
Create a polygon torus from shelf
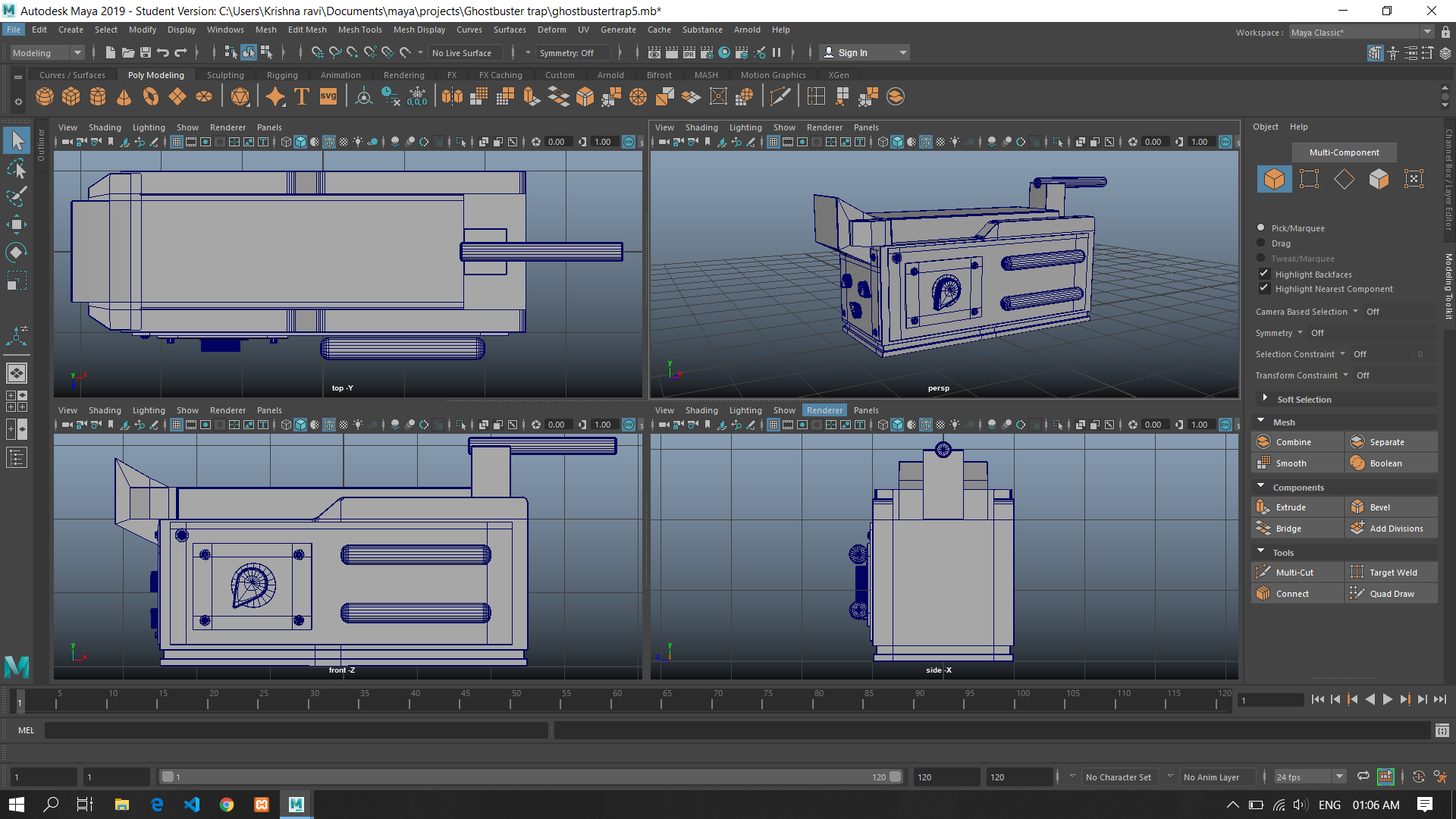coord(151,96)
